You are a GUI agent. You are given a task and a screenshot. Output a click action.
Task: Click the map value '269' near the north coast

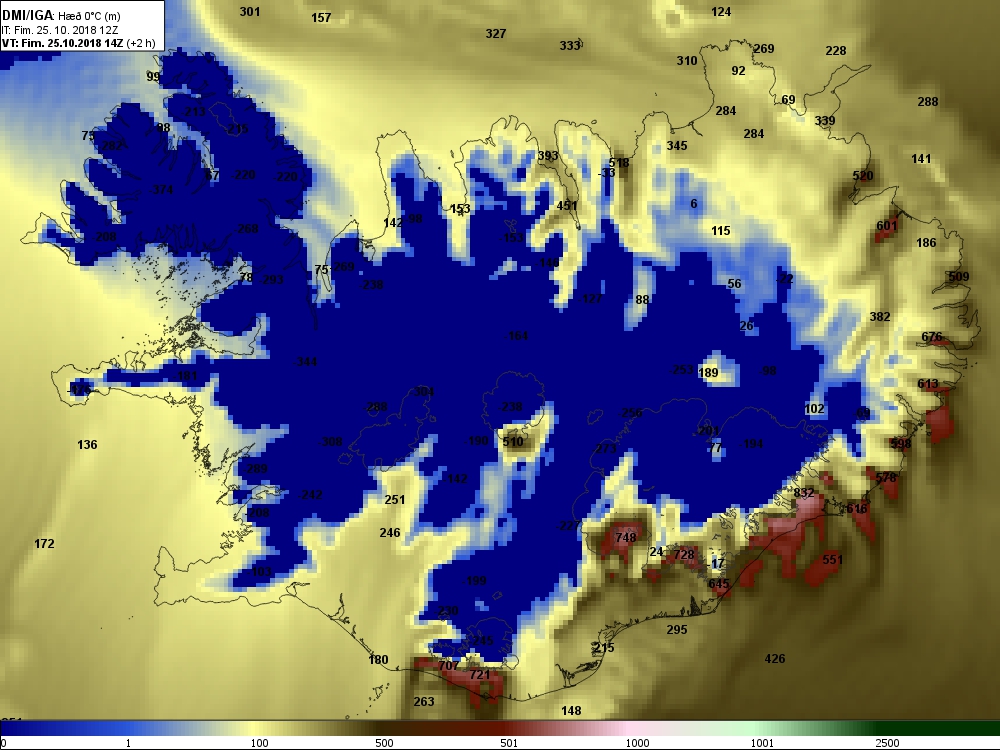point(764,48)
